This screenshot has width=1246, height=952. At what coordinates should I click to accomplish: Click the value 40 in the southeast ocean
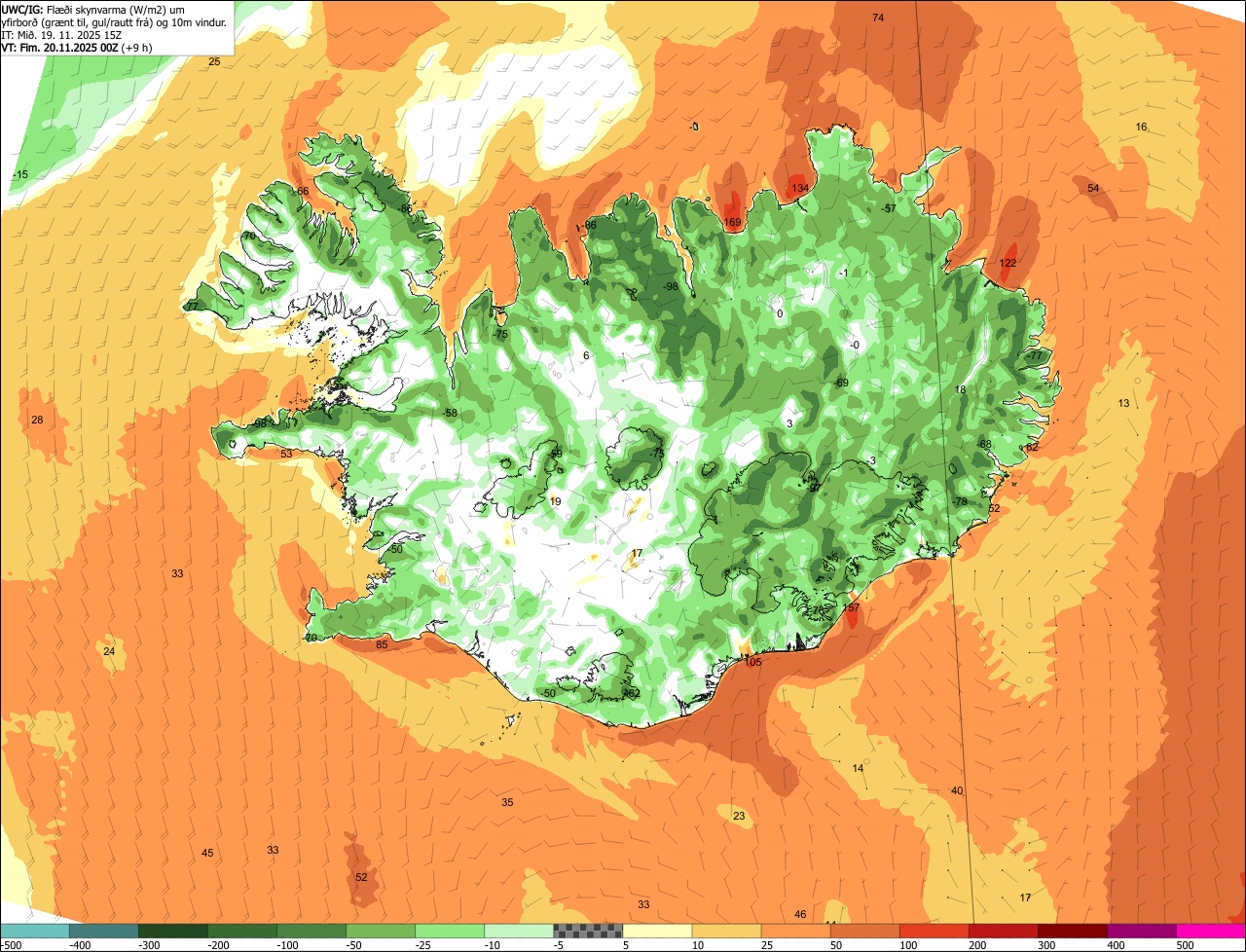click(957, 790)
